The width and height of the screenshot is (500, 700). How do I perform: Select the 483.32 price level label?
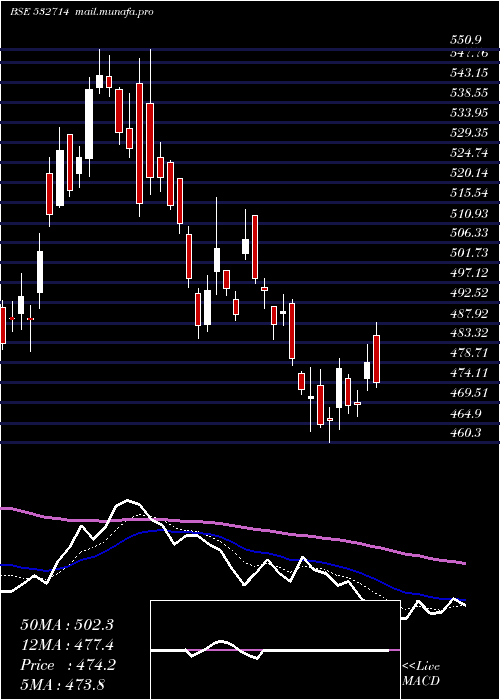click(x=468, y=333)
